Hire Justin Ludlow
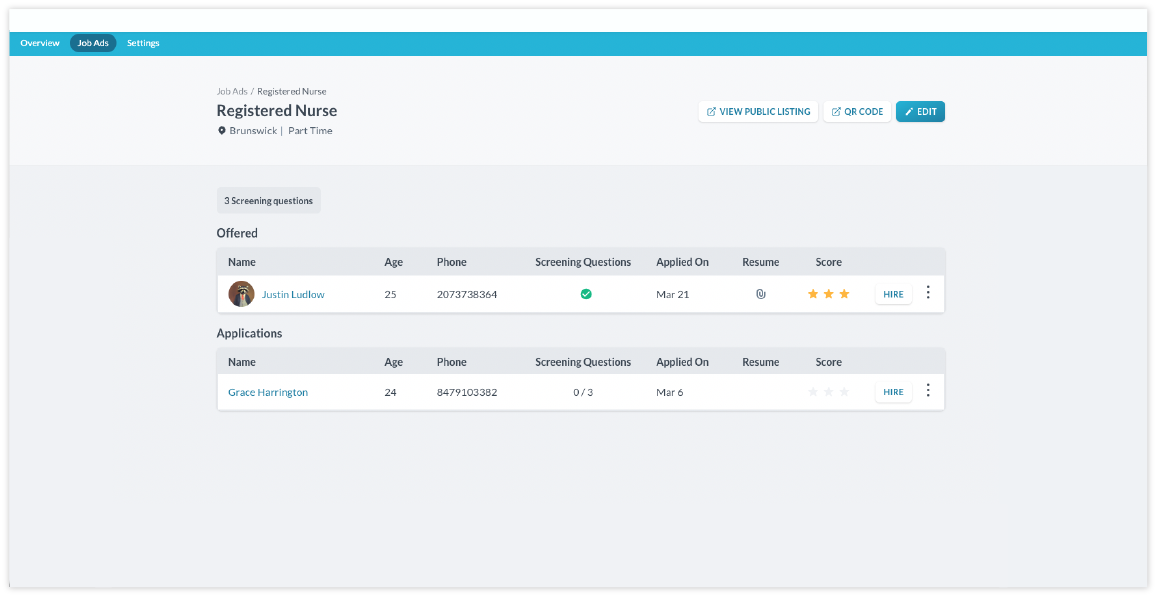The image size is (1157, 597). click(x=893, y=294)
